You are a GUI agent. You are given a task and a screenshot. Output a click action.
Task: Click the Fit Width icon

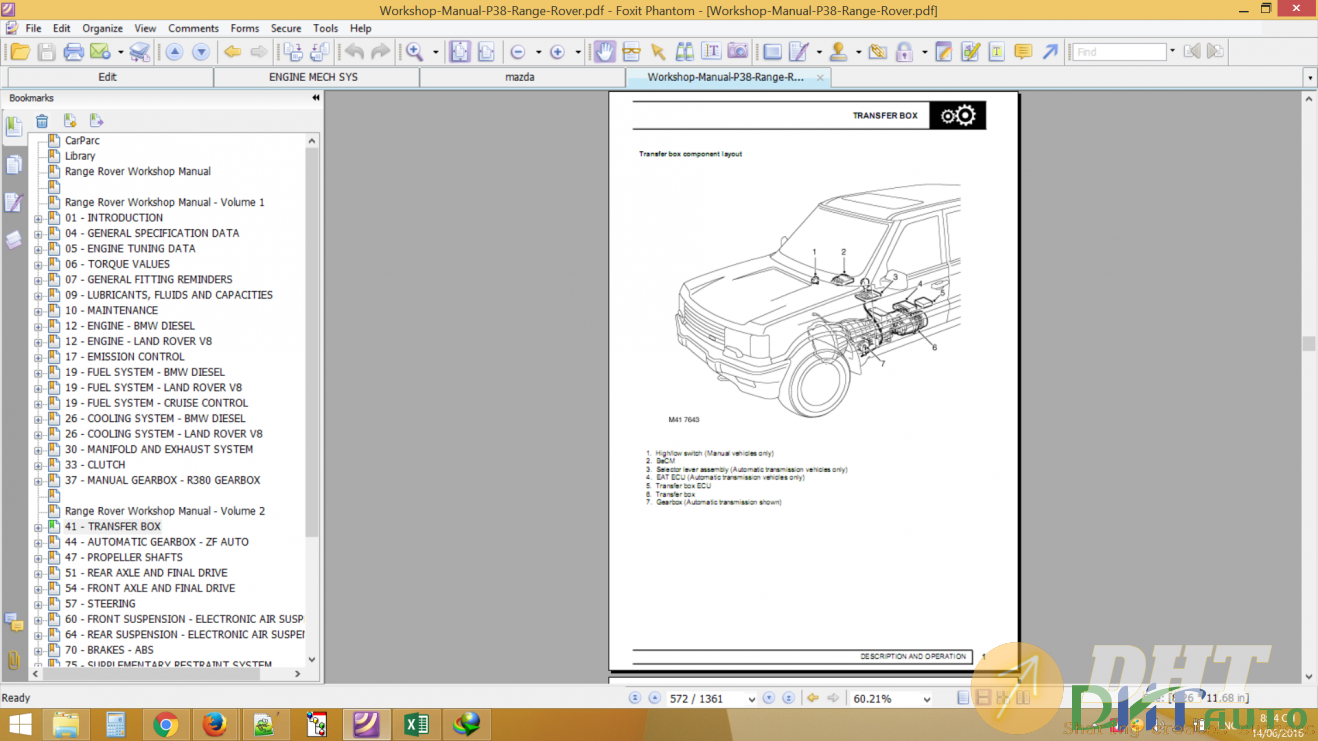click(x=486, y=52)
